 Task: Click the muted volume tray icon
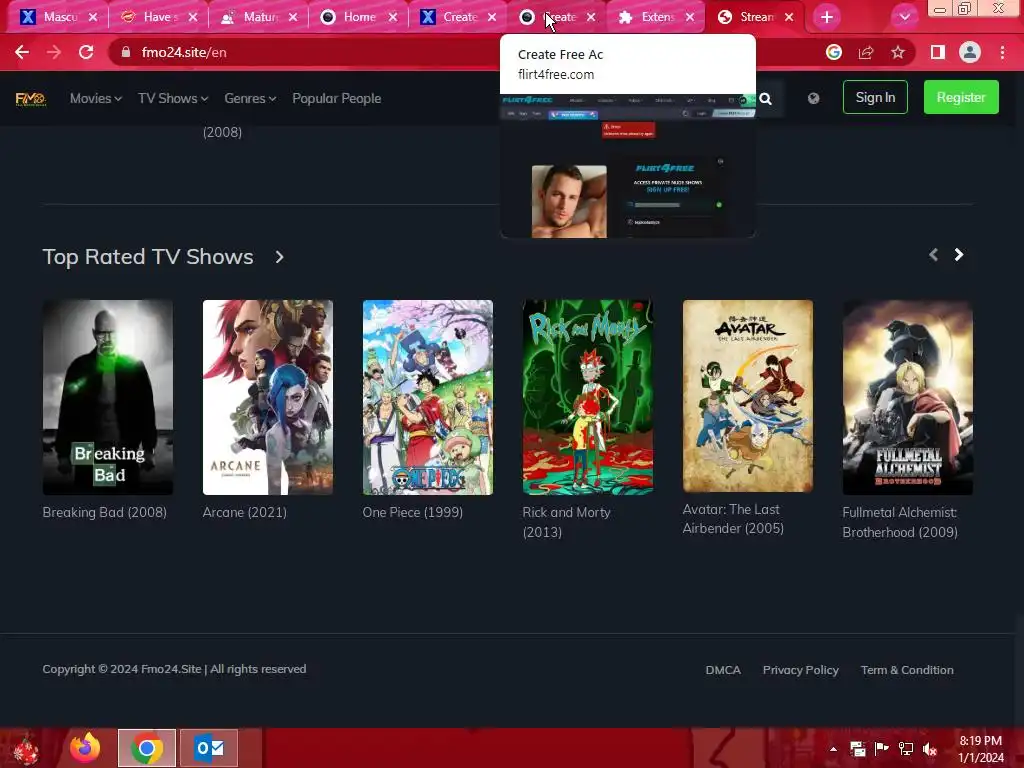[x=930, y=749]
